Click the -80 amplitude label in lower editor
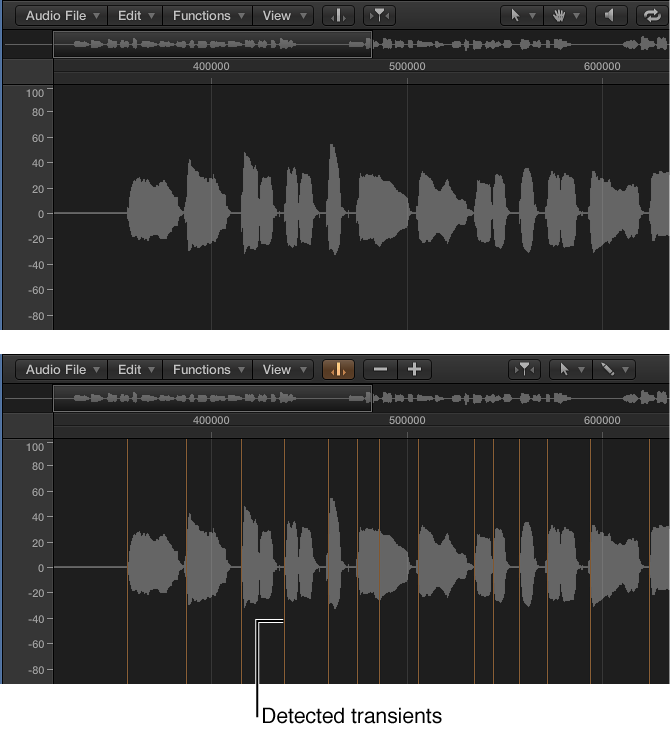The height and width of the screenshot is (734, 670). pyautogui.click(x=36, y=670)
